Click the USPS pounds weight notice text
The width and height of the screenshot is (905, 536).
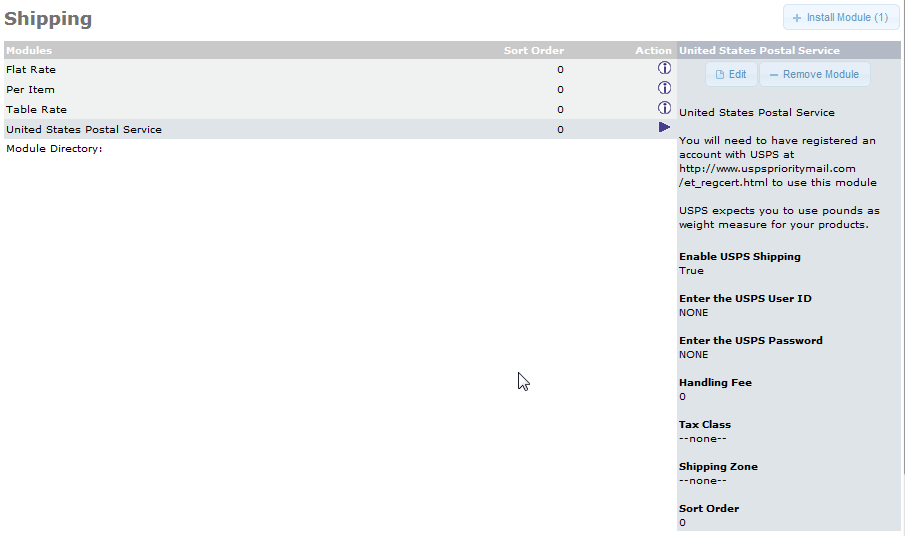779,218
